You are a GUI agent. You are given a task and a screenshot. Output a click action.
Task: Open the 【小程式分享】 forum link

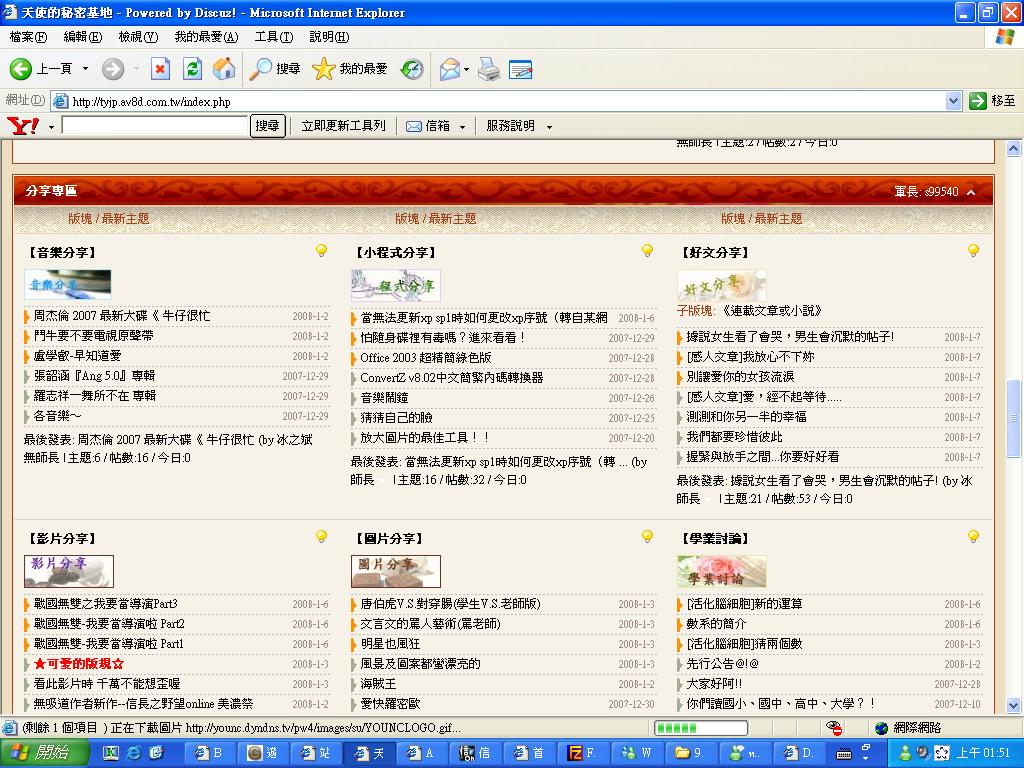click(x=395, y=252)
